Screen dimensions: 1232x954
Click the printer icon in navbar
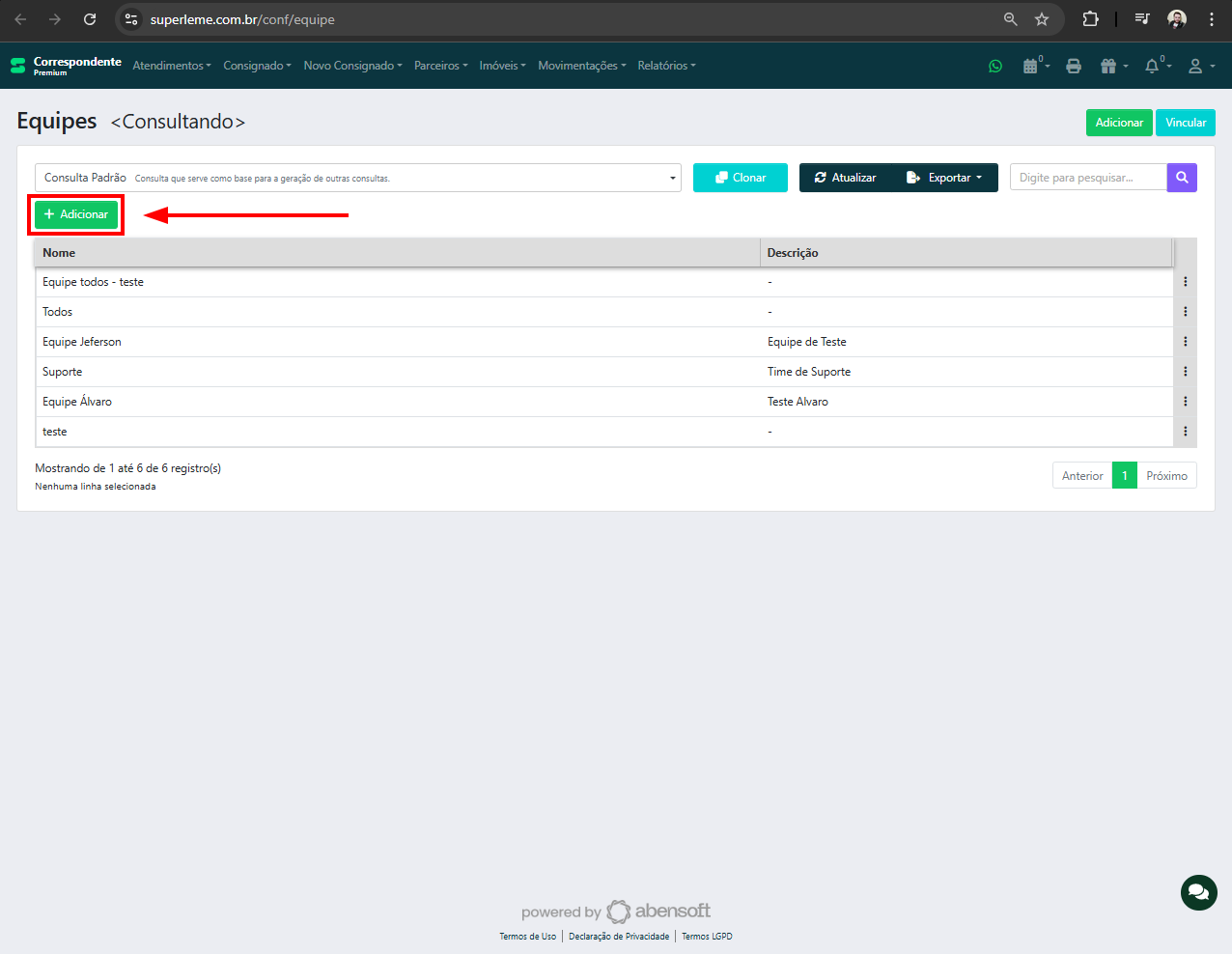point(1074,66)
